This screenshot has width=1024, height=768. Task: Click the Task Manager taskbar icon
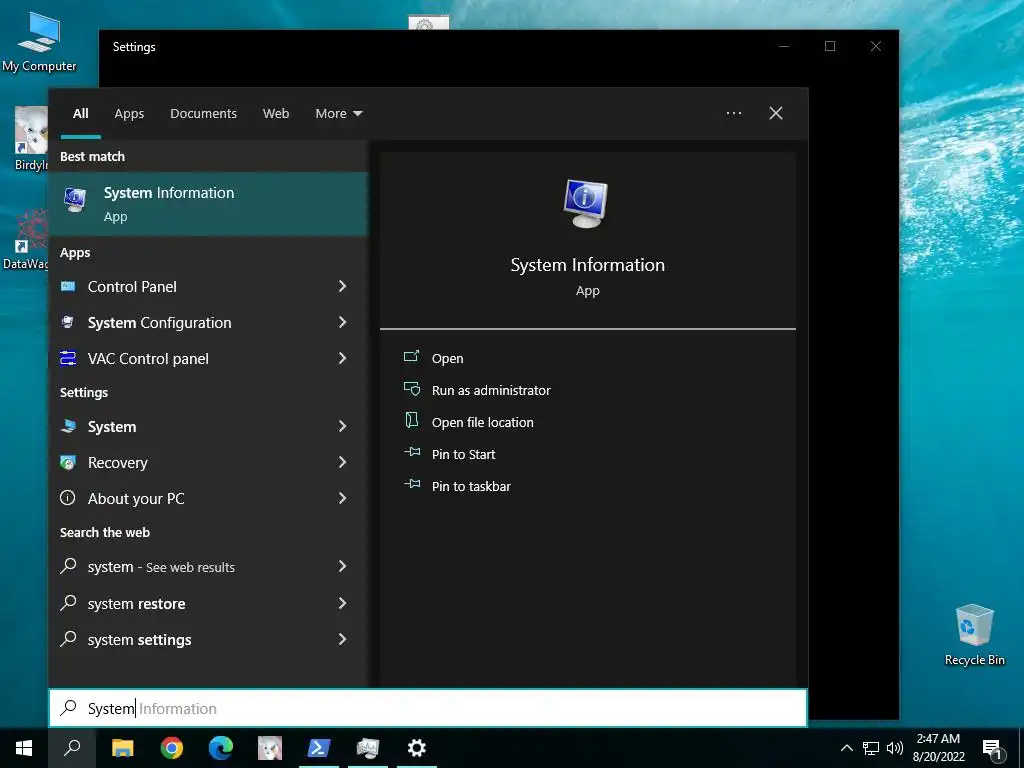click(368, 748)
